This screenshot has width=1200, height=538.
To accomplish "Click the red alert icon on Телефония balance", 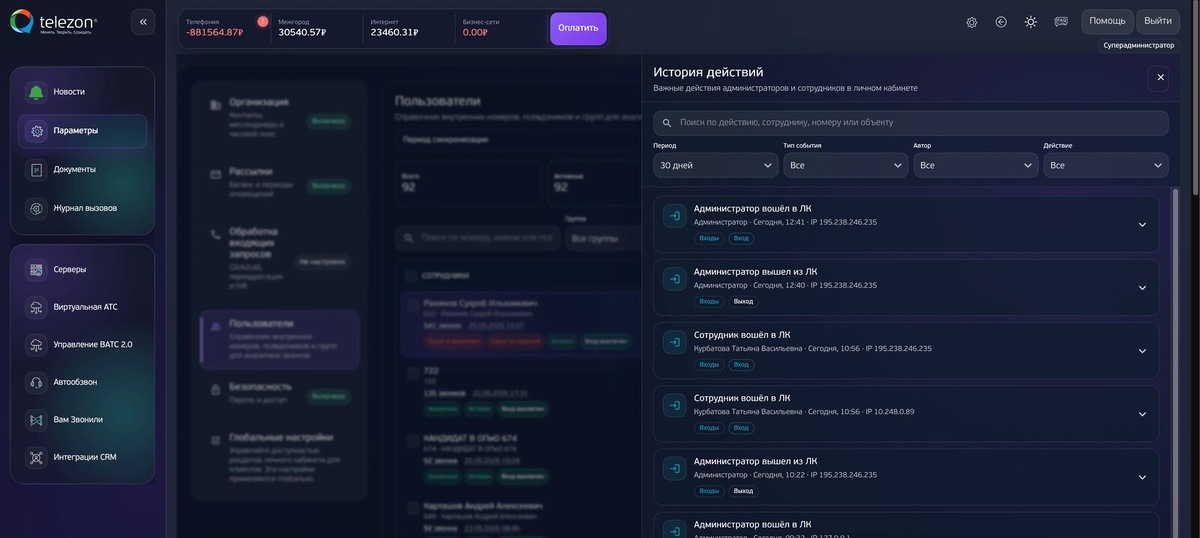I will pos(263,21).
